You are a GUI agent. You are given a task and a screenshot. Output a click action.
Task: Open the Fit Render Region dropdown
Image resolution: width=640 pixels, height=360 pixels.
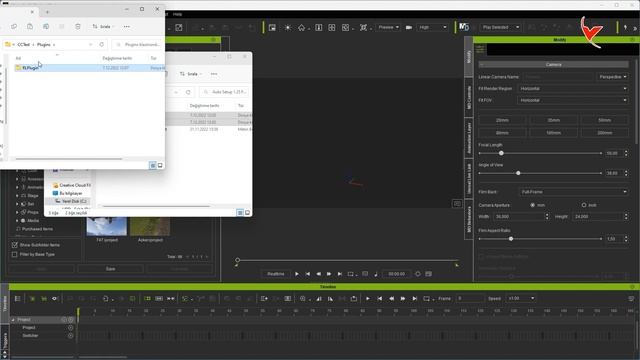573,89
